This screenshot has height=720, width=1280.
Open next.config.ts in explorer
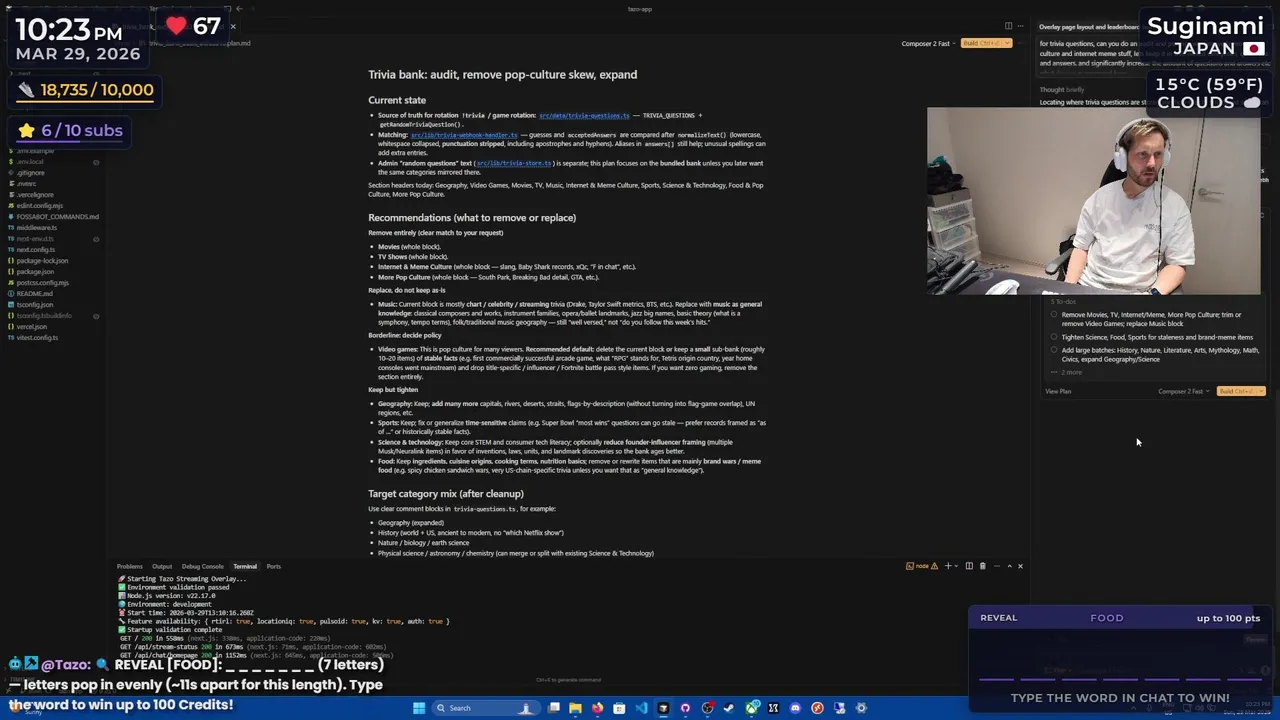pos(35,249)
